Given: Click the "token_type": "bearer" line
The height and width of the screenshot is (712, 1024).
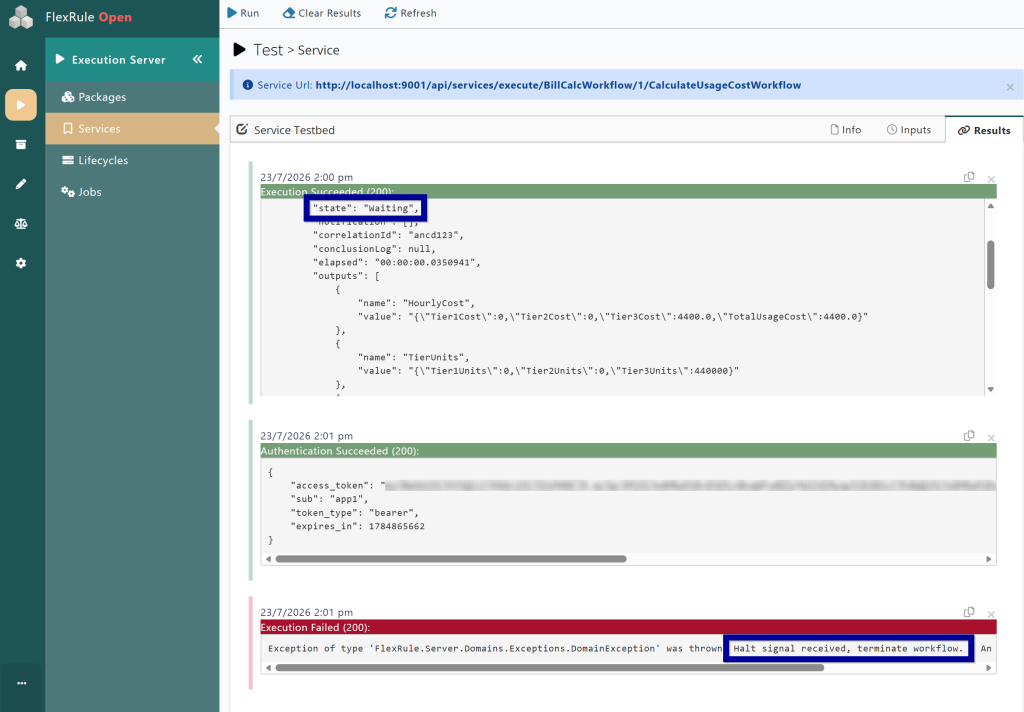Looking at the screenshot, I should [355, 513].
